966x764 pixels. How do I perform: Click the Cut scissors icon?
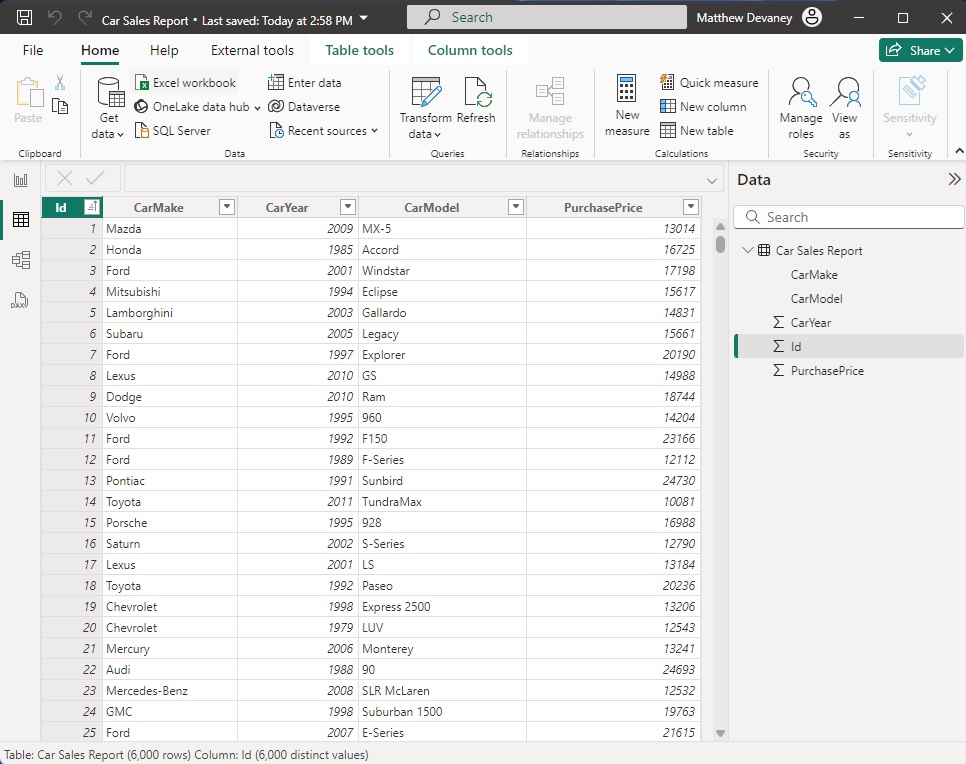pos(60,83)
